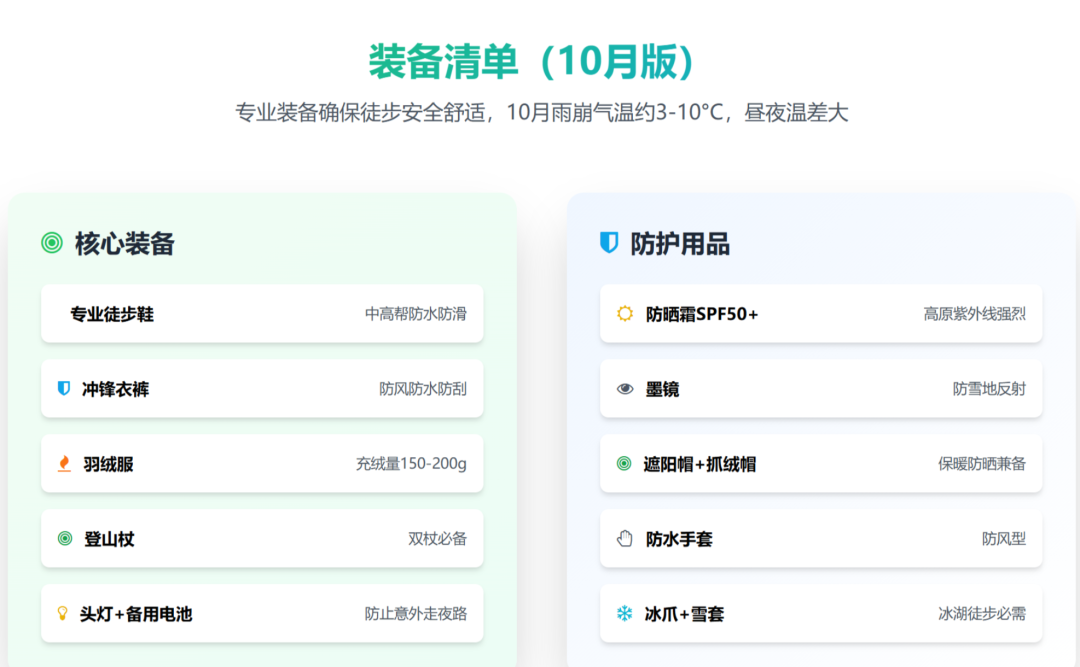Open the 冰爪+雪套 equipment details
The width and height of the screenshot is (1080, 667).
click(820, 613)
